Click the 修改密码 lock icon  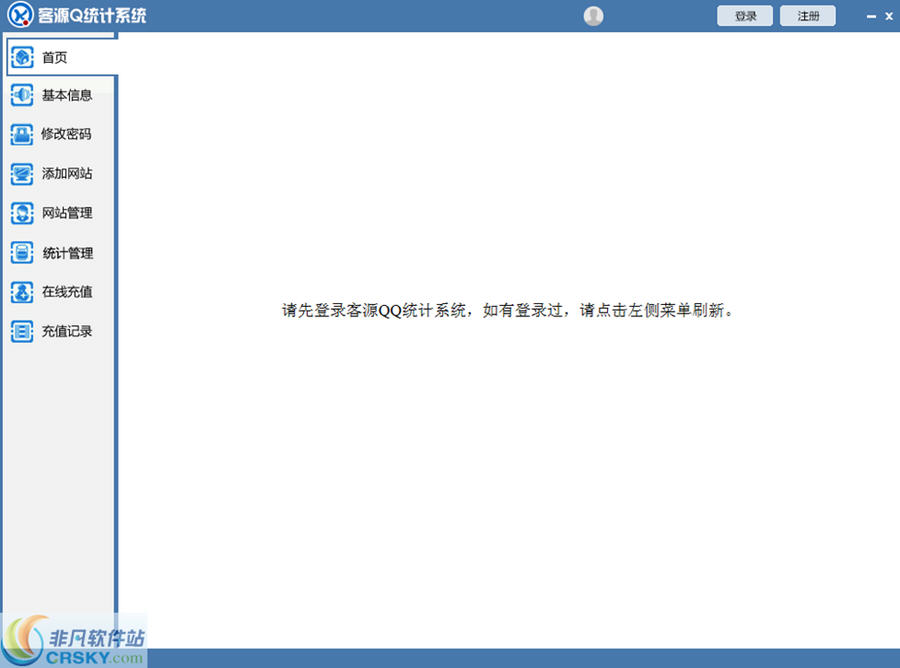coord(22,135)
